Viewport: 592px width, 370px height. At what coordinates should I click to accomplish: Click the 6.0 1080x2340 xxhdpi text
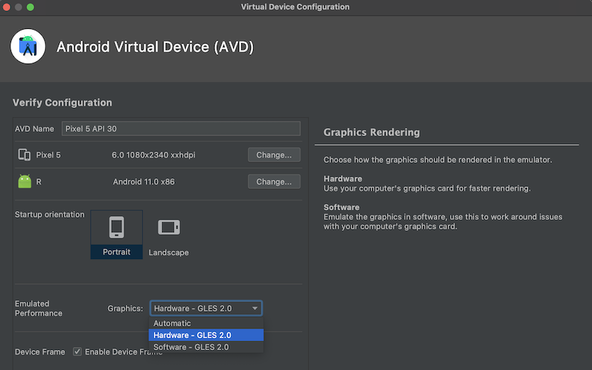(153, 155)
